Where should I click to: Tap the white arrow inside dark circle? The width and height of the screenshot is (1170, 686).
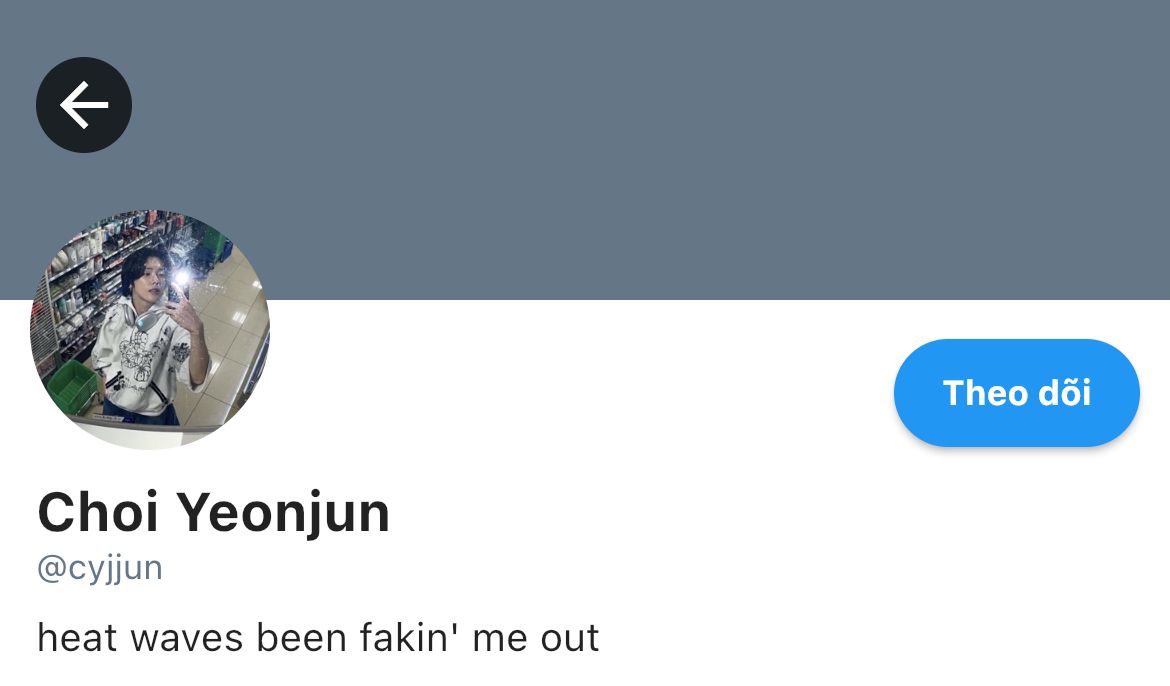[84, 105]
